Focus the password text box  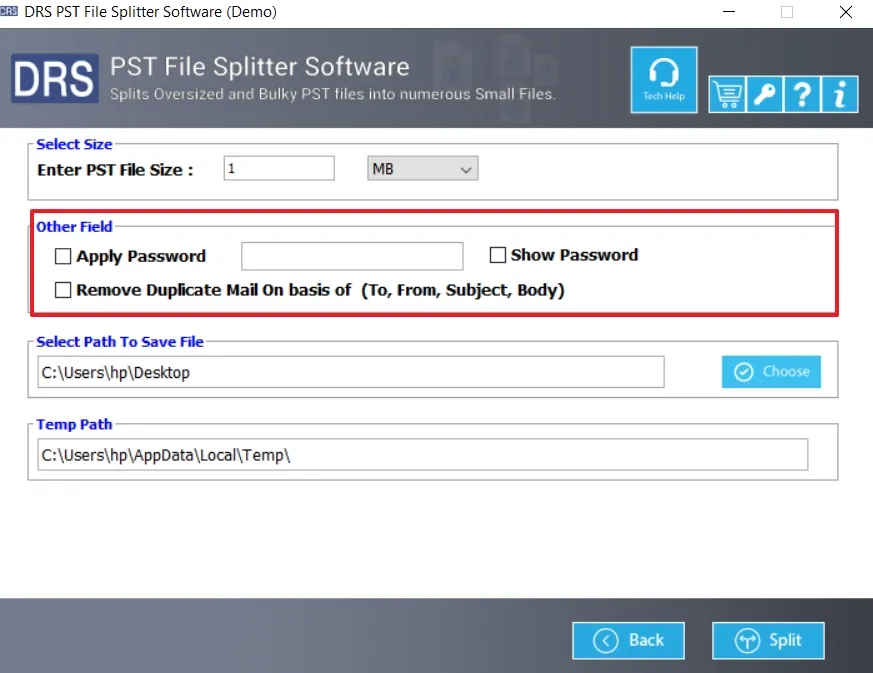coord(352,256)
